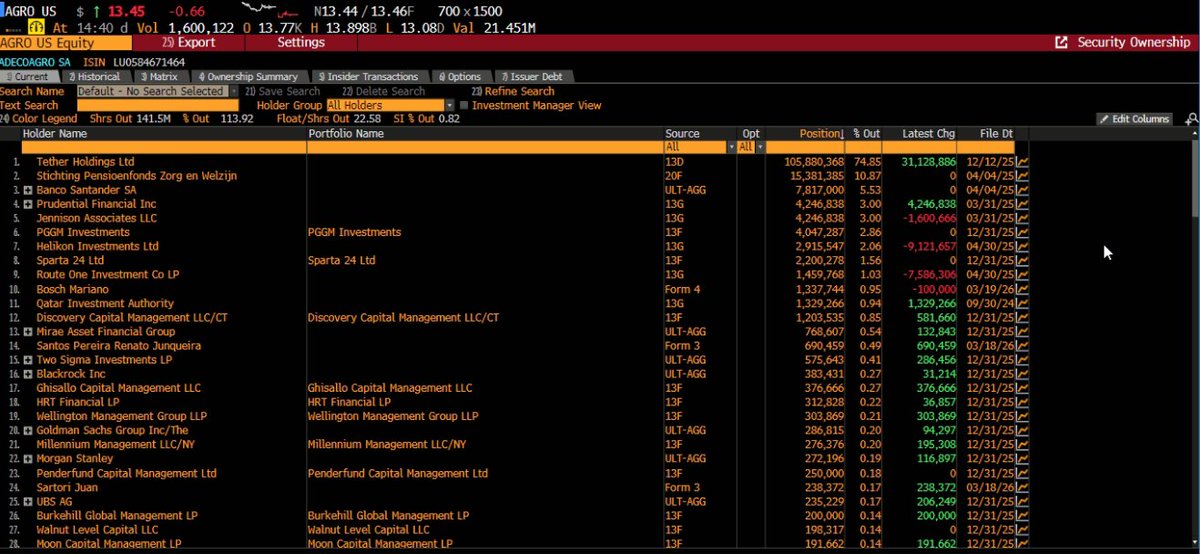Viewport: 1200px width, 554px height.
Task: Switch to the Matrix tab
Action: [160, 76]
